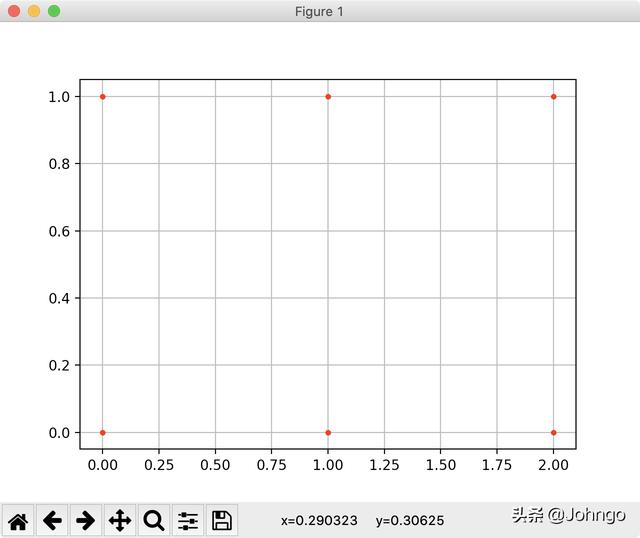Click the y-axis tick label 0.6

click(59, 231)
